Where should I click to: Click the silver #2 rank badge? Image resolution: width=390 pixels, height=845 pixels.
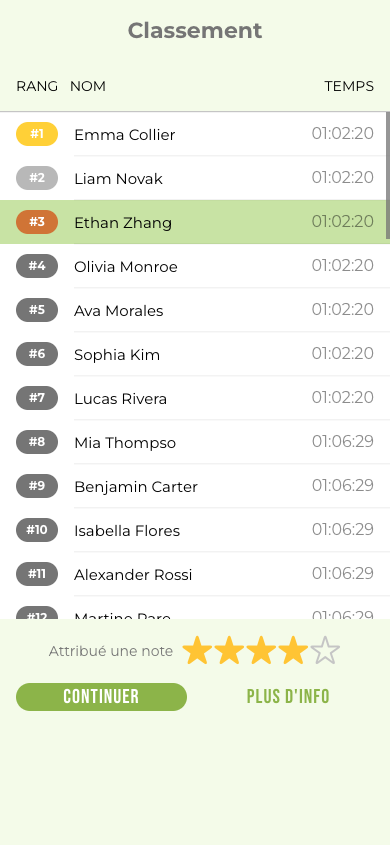coord(37,178)
